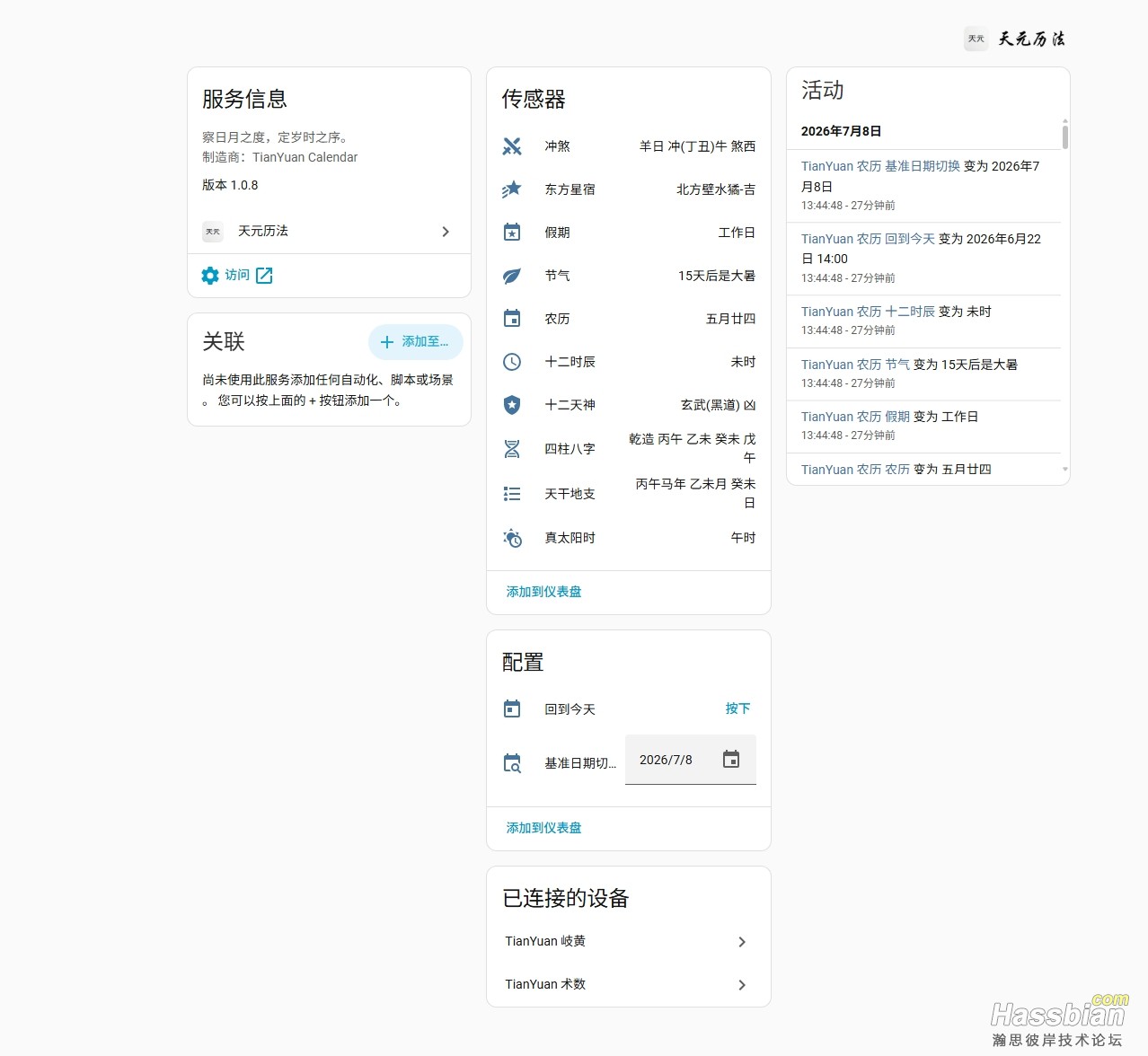Viewport: 1148px width, 1056px height.
Task: Click the 2026/7/8 date input field
Action: point(690,760)
